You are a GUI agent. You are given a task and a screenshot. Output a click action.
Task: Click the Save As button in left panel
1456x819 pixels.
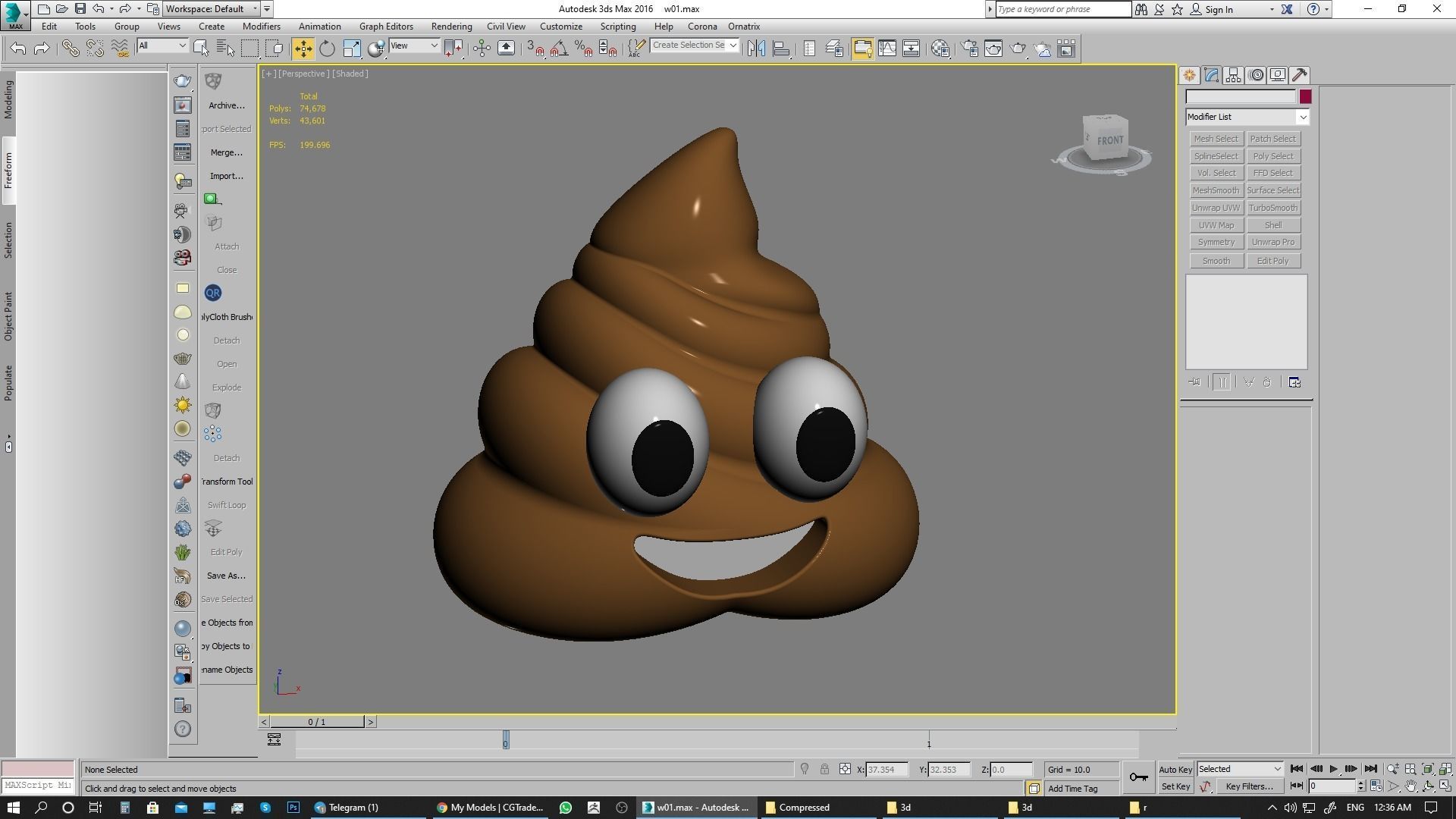(x=226, y=576)
